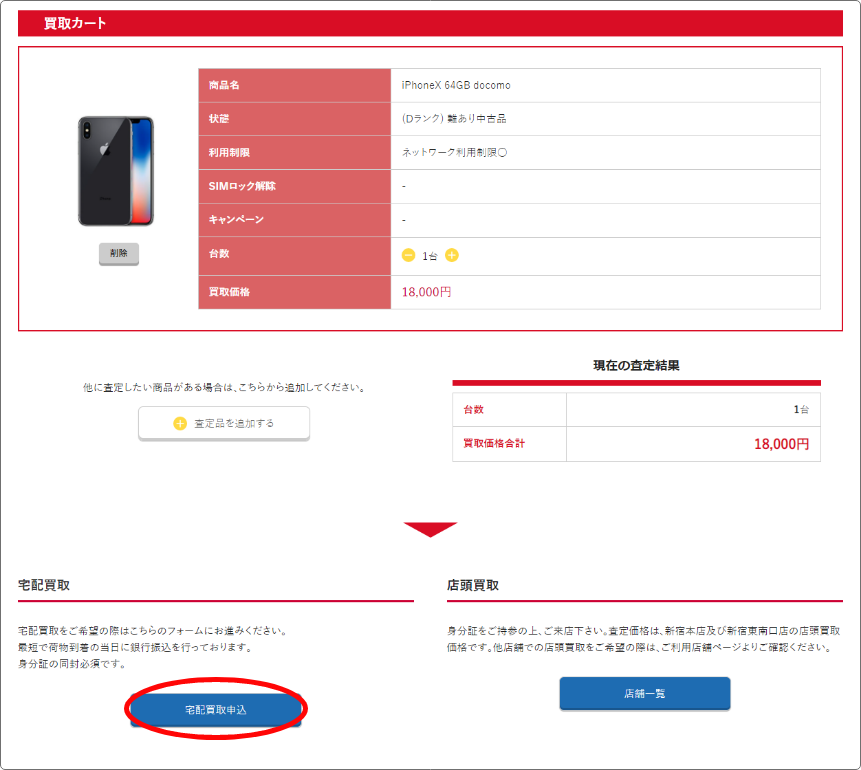Click the 買取カート header title

click(75, 23)
